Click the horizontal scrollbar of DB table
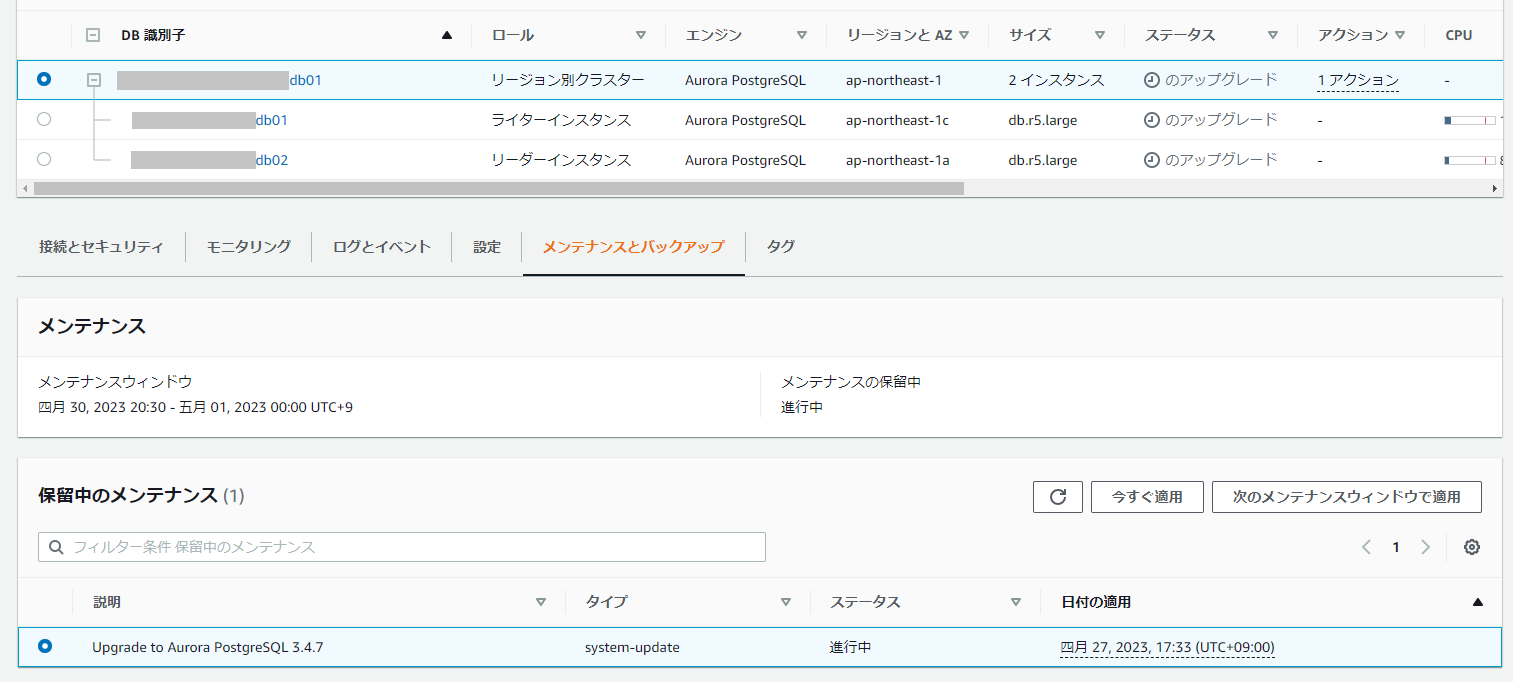1513x682 pixels. [498, 188]
